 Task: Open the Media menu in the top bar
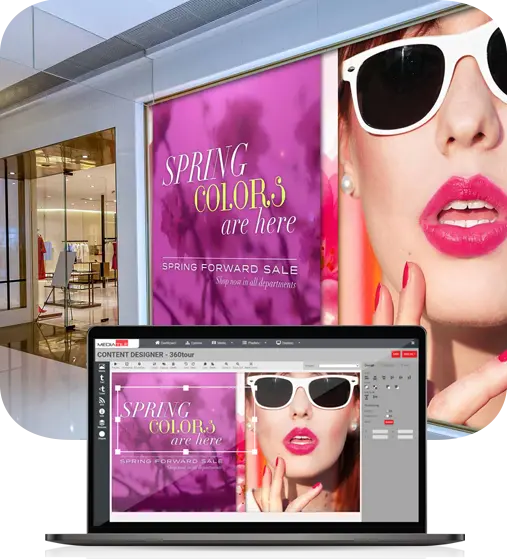coord(219,343)
